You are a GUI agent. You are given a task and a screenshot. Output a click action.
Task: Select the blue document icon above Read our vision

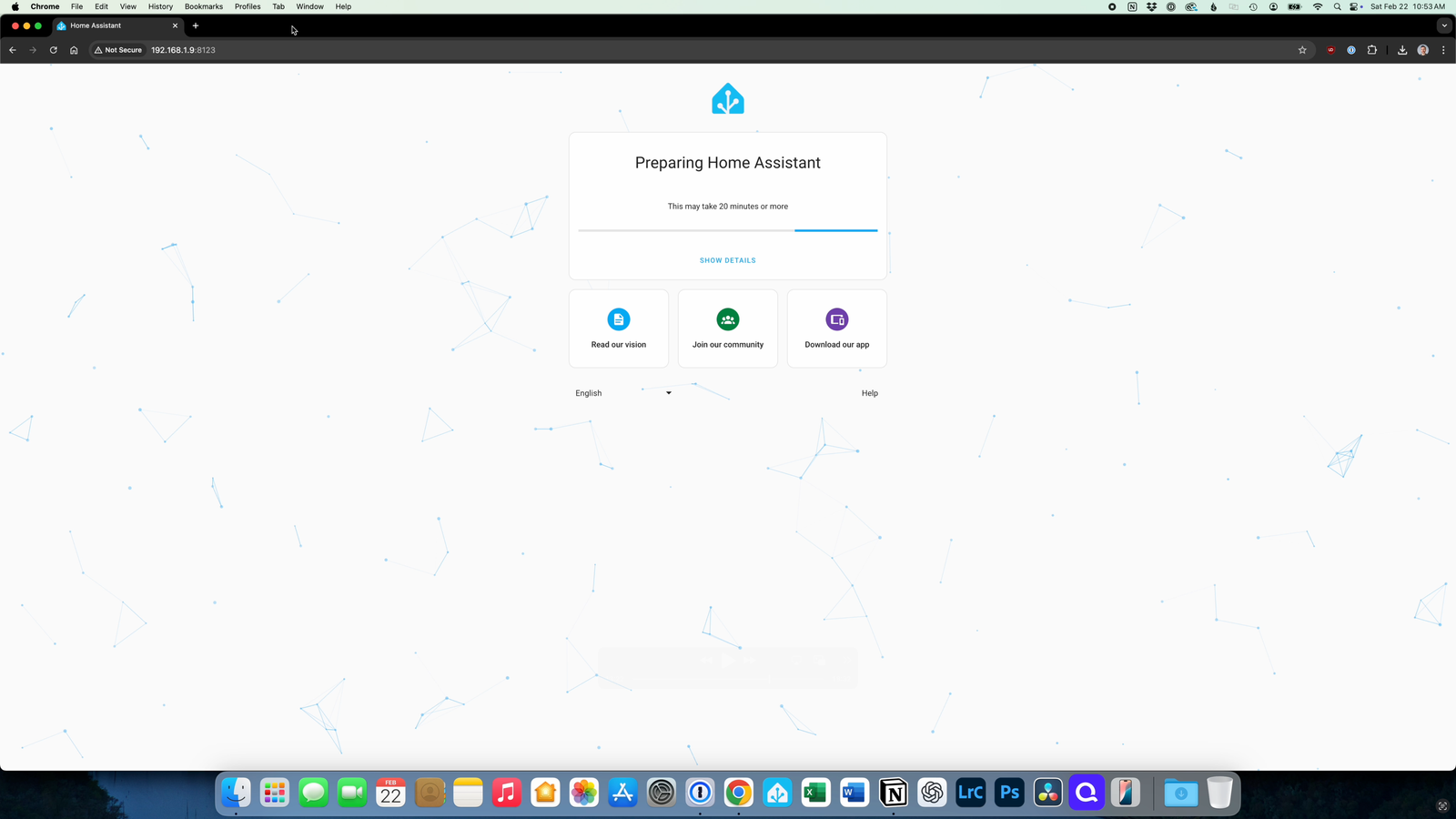618,318
